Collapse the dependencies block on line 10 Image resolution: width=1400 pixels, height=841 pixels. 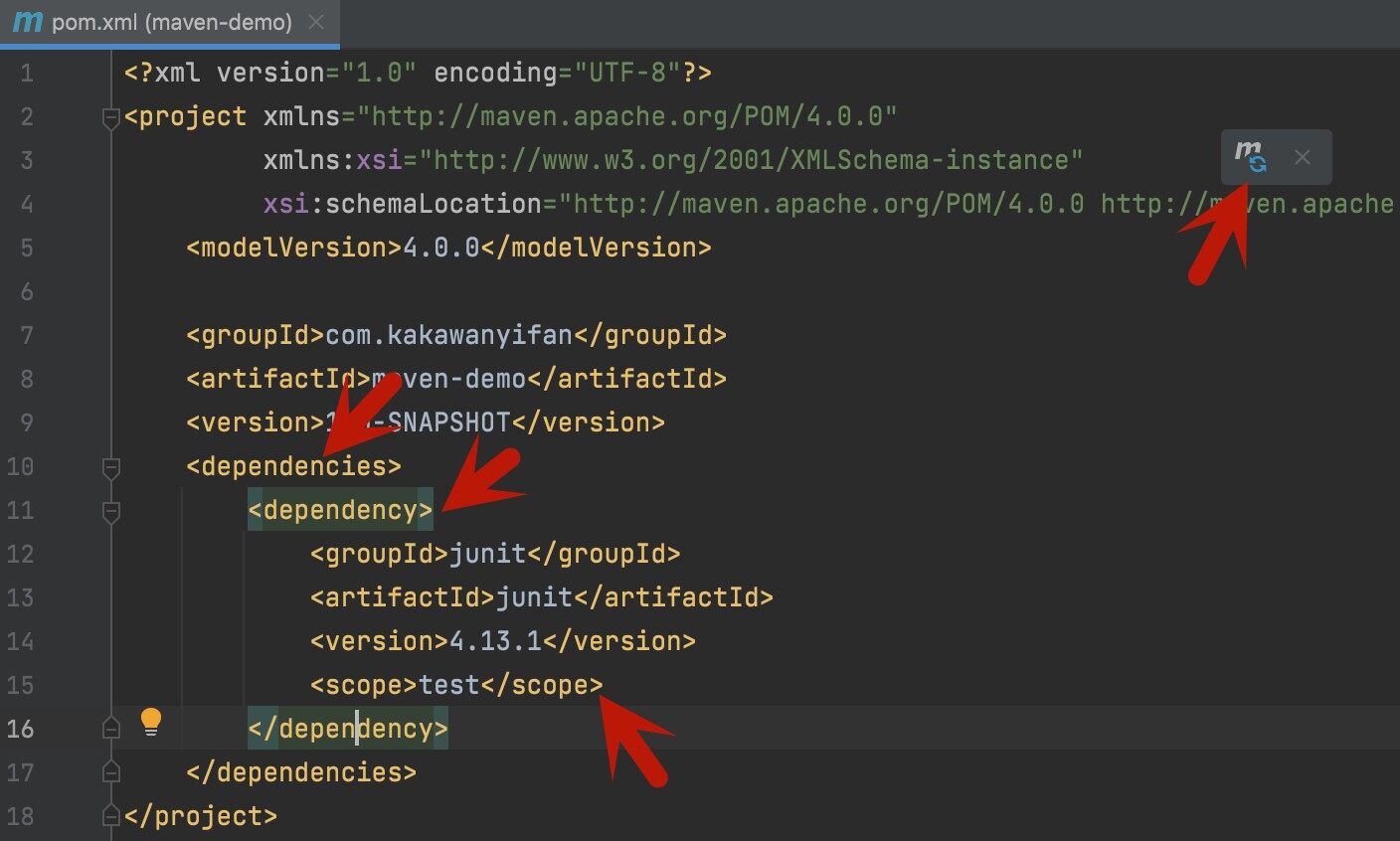111,467
